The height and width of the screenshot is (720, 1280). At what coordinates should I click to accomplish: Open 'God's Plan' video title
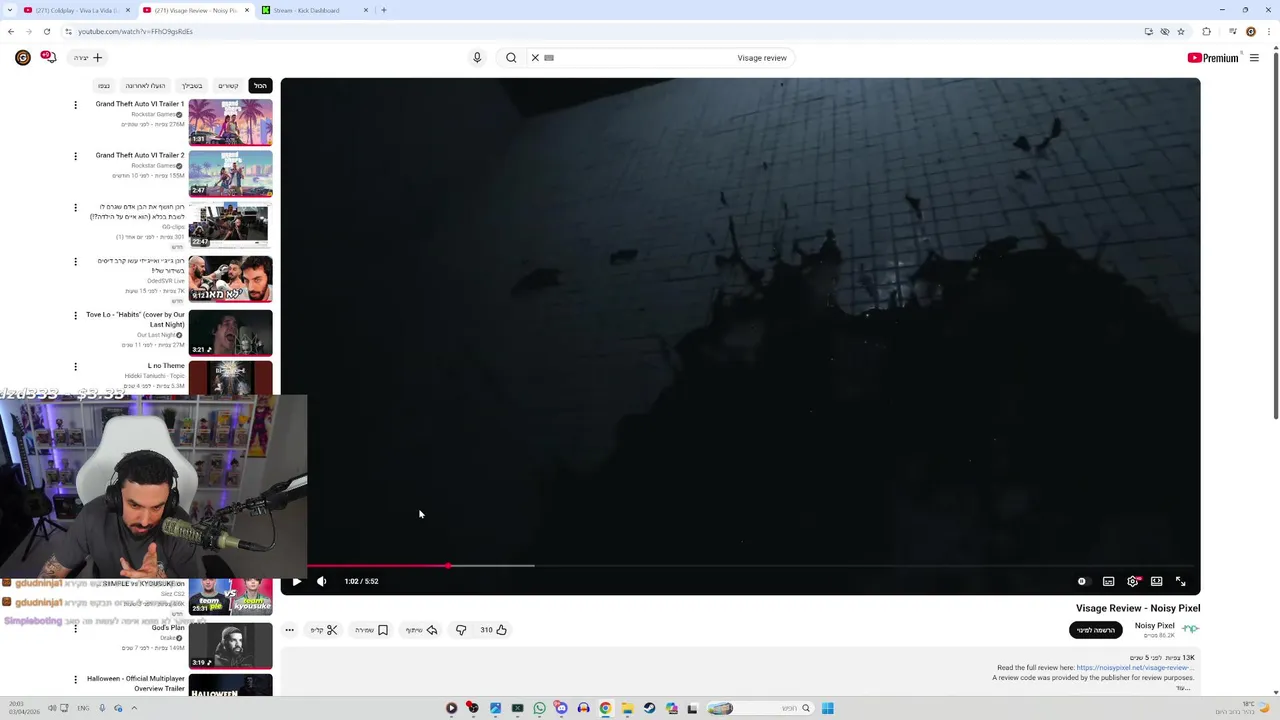[x=167, y=628]
